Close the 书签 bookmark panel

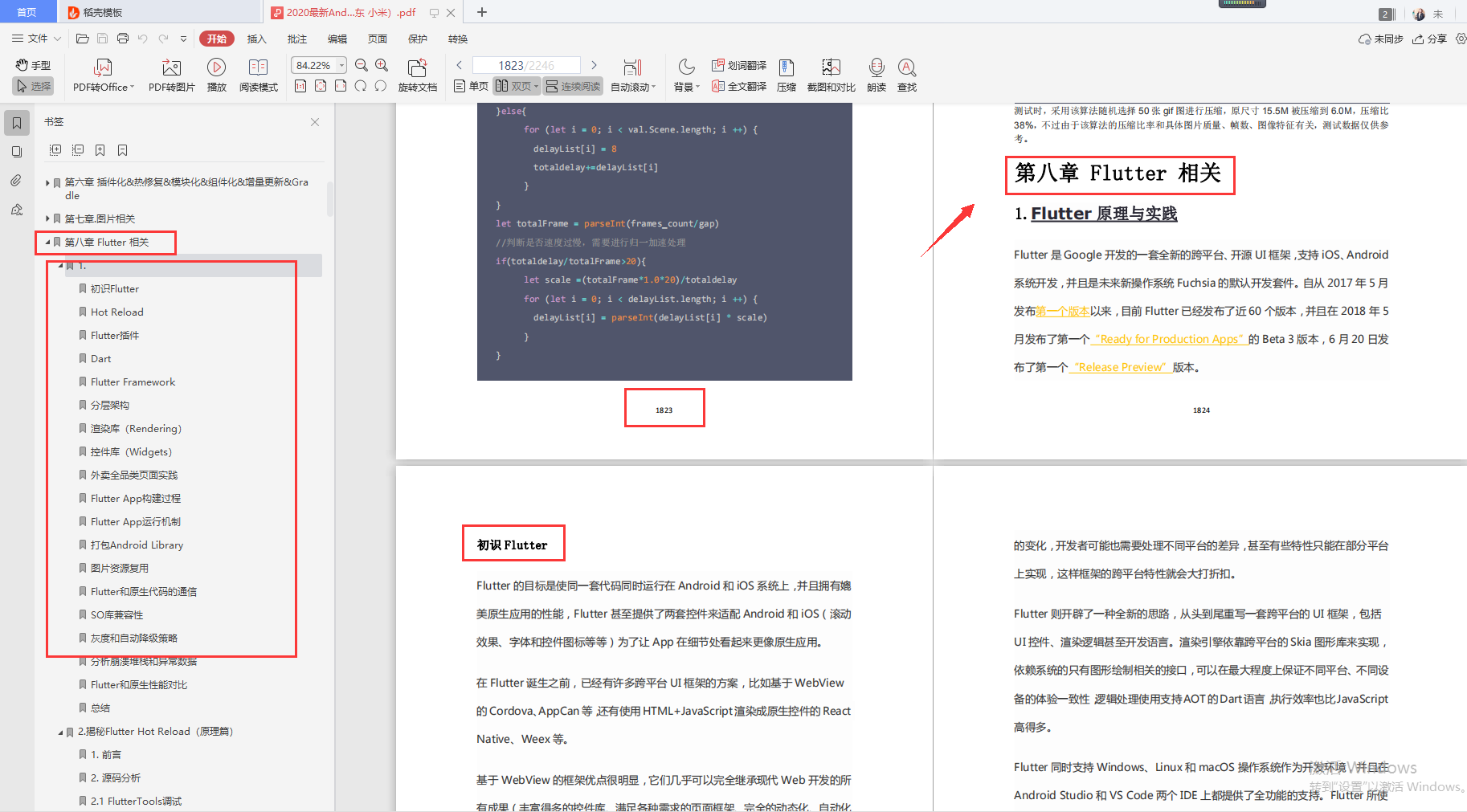pos(315,122)
